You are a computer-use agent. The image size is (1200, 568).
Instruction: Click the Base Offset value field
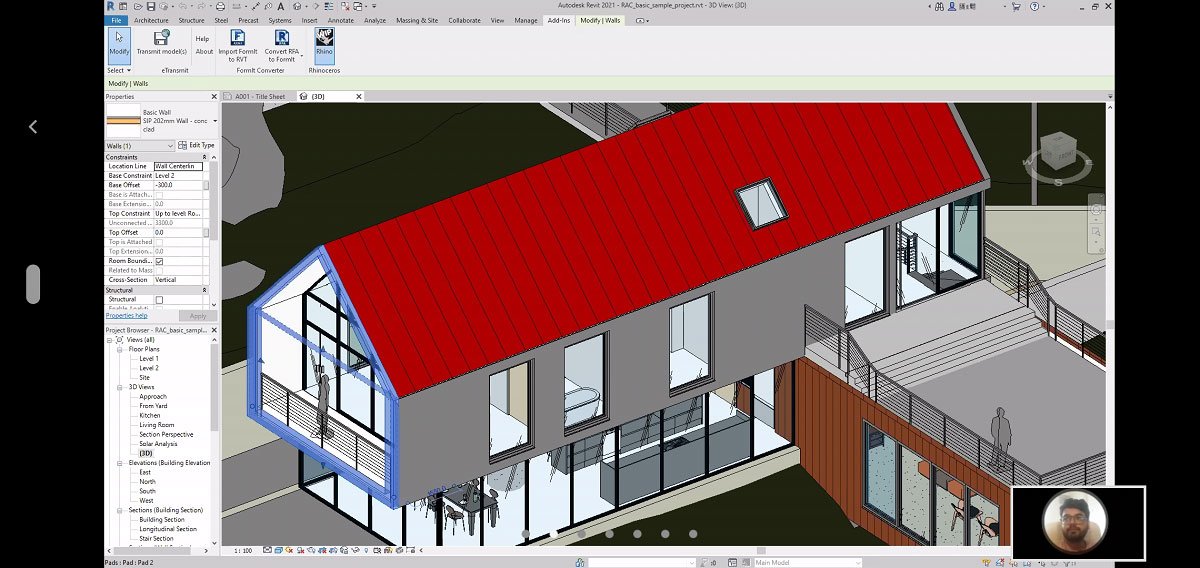[x=177, y=185]
